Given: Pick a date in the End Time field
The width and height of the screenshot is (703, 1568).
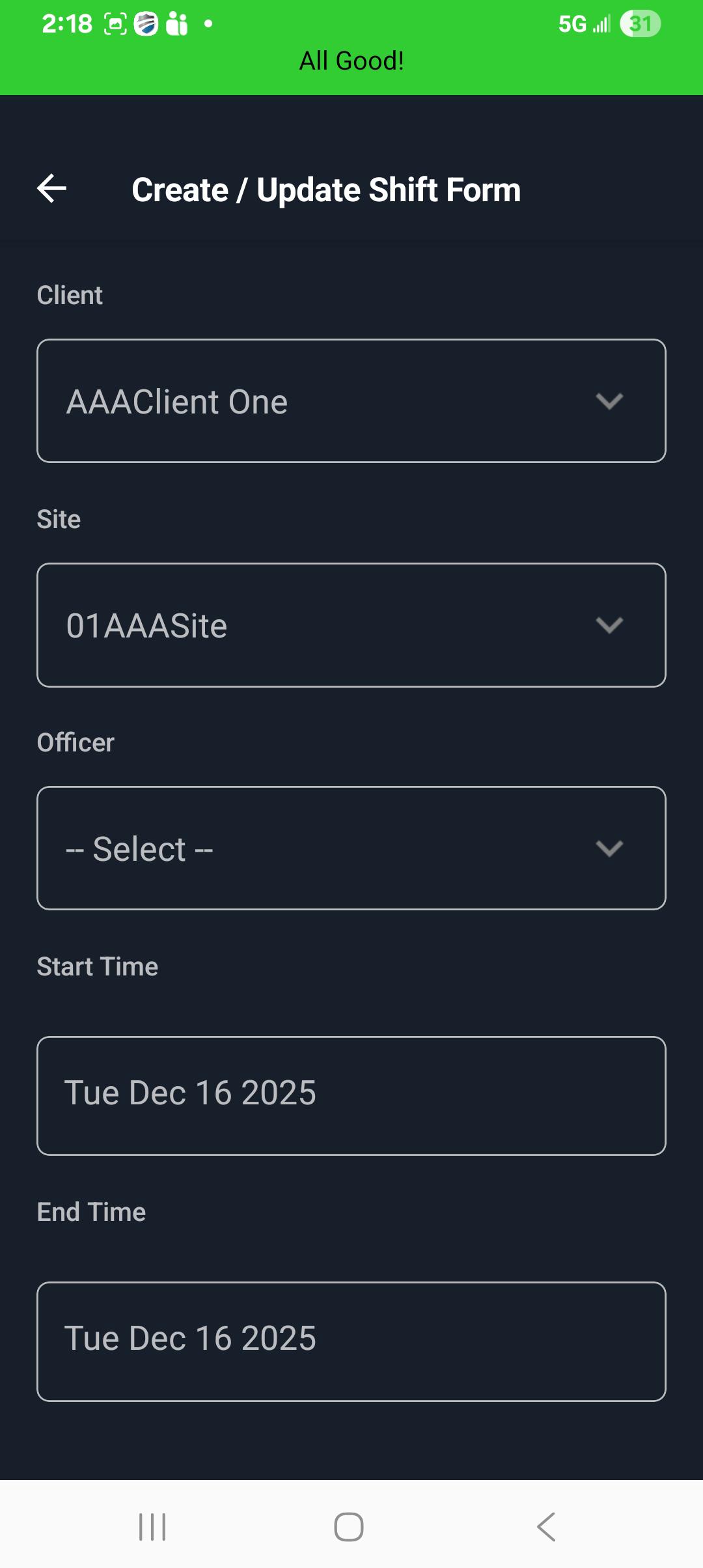Looking at the screenshot, I should point(351,1341).
